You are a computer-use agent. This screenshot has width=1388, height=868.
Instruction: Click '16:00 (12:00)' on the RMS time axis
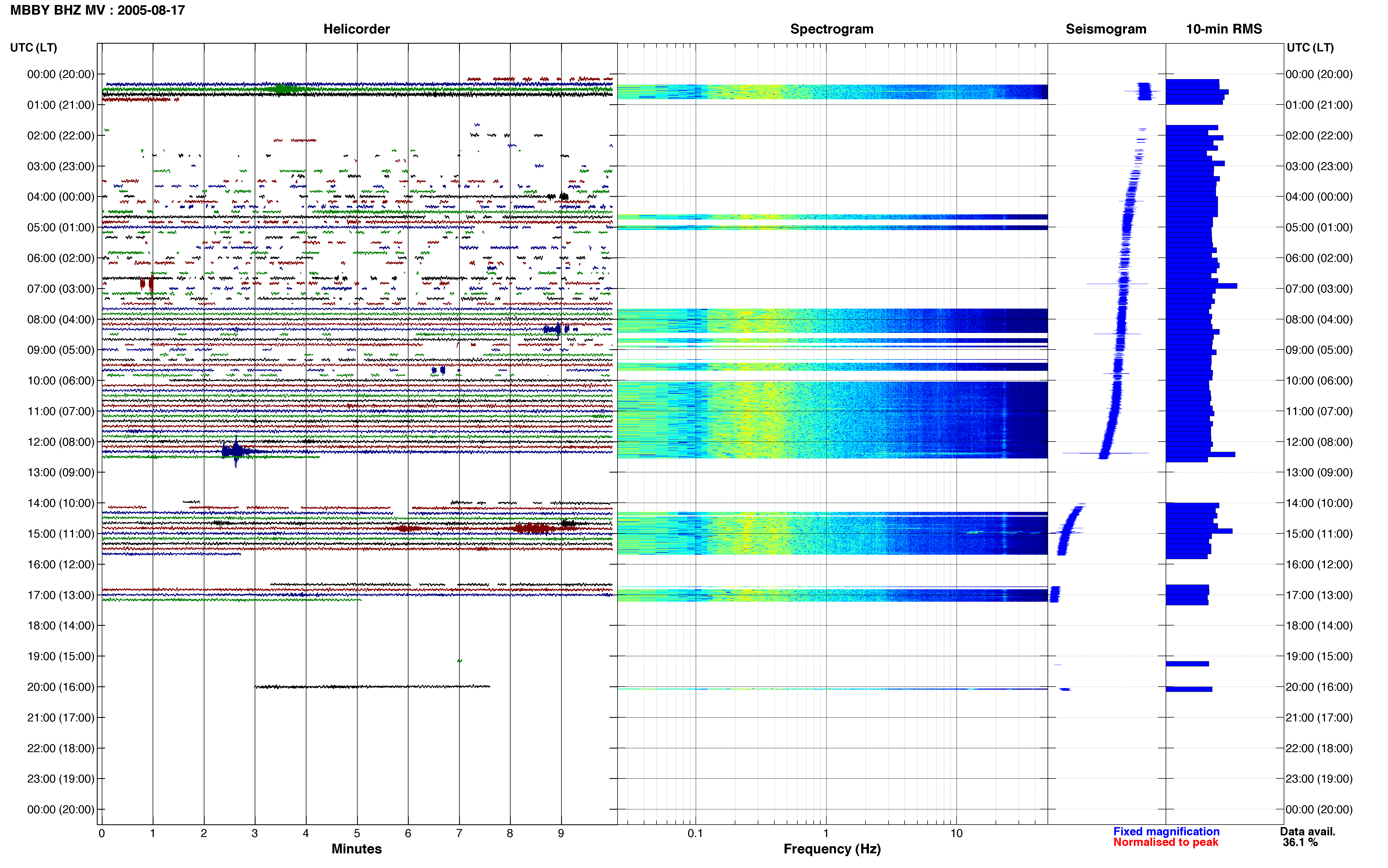pyautogui.click(x=1319, y=564)
